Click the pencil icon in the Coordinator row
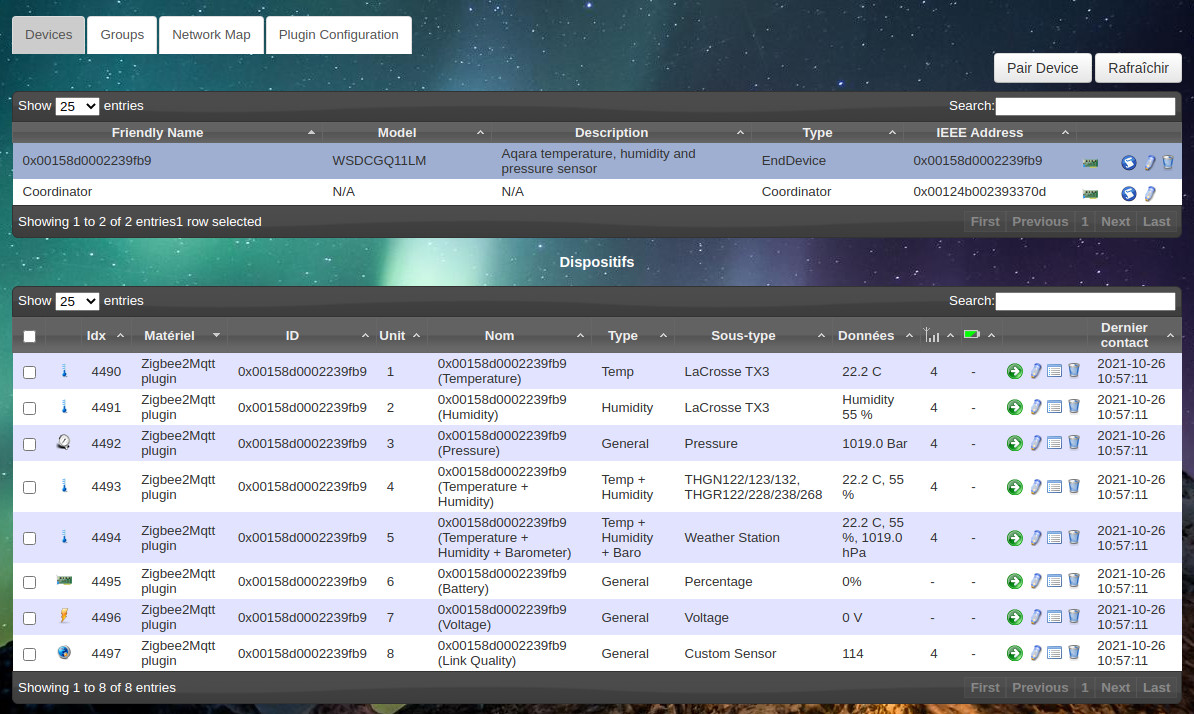Screen dimensions: 1194x714 point(1150,193)
